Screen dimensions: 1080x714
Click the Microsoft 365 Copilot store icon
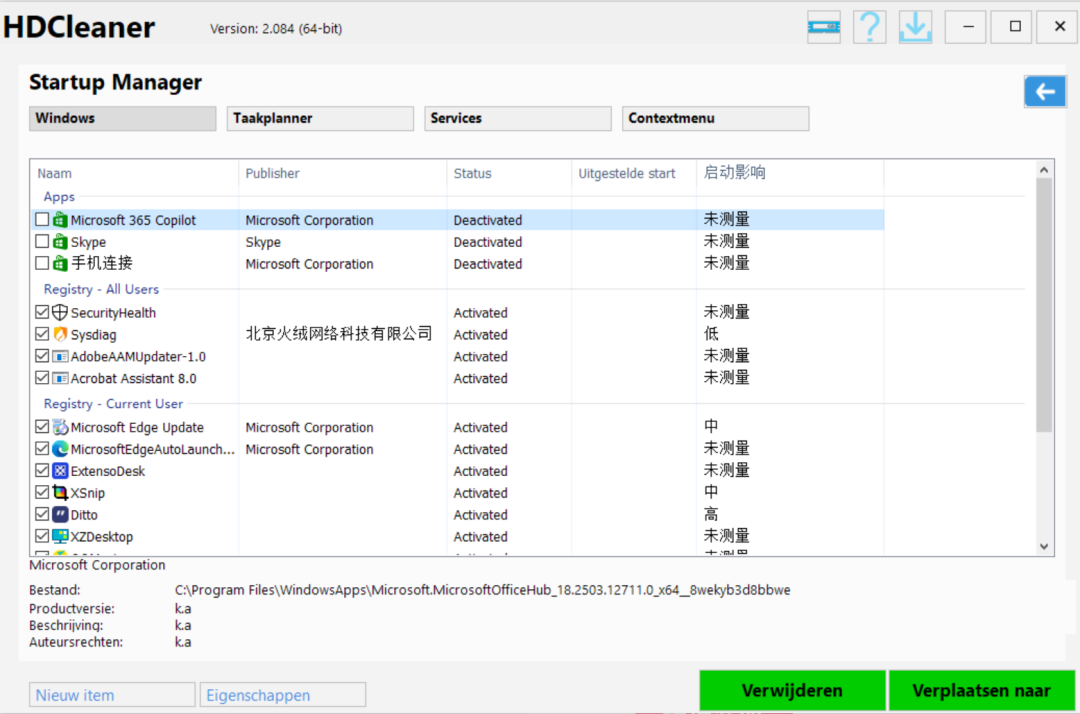pyautogui.click(x=61, y=220)
